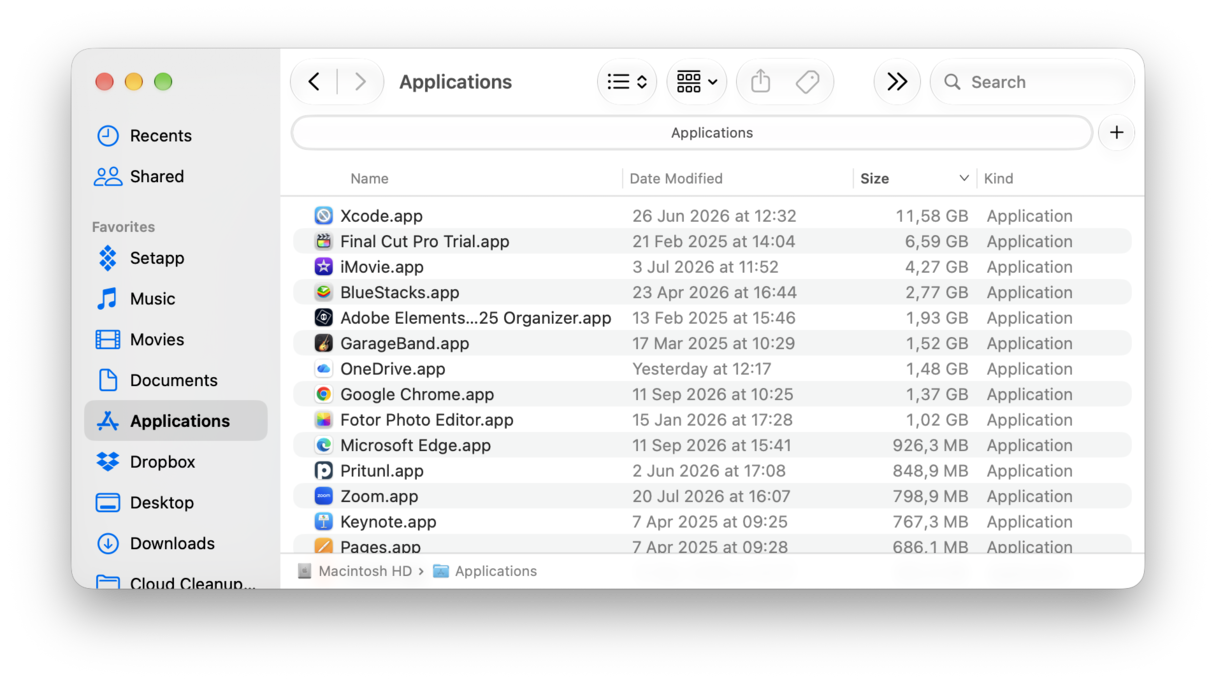The image size is (1216, 683).
Task: Select the Pritunl.app file name
Action: point(382,471)
